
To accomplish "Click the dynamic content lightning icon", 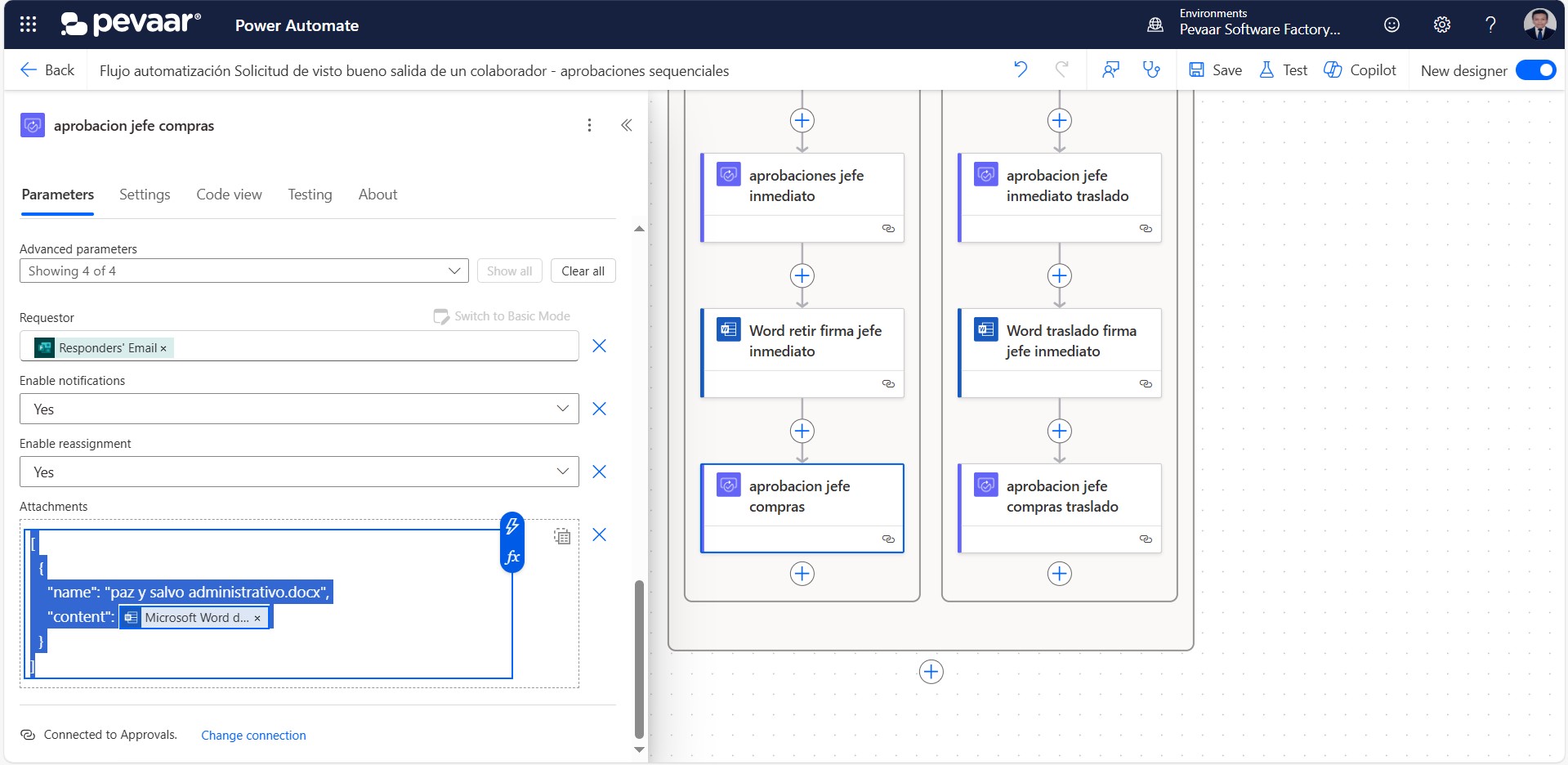I will point(512,526).
